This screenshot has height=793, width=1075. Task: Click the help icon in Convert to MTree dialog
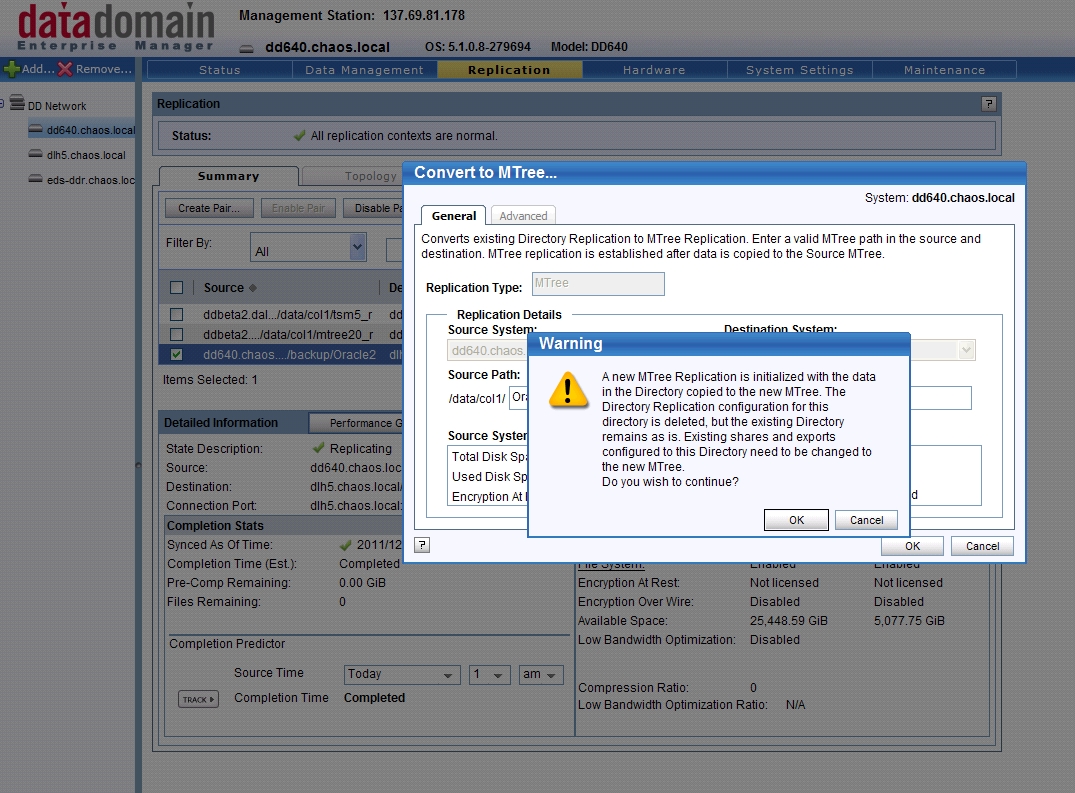tap(422, 544)
